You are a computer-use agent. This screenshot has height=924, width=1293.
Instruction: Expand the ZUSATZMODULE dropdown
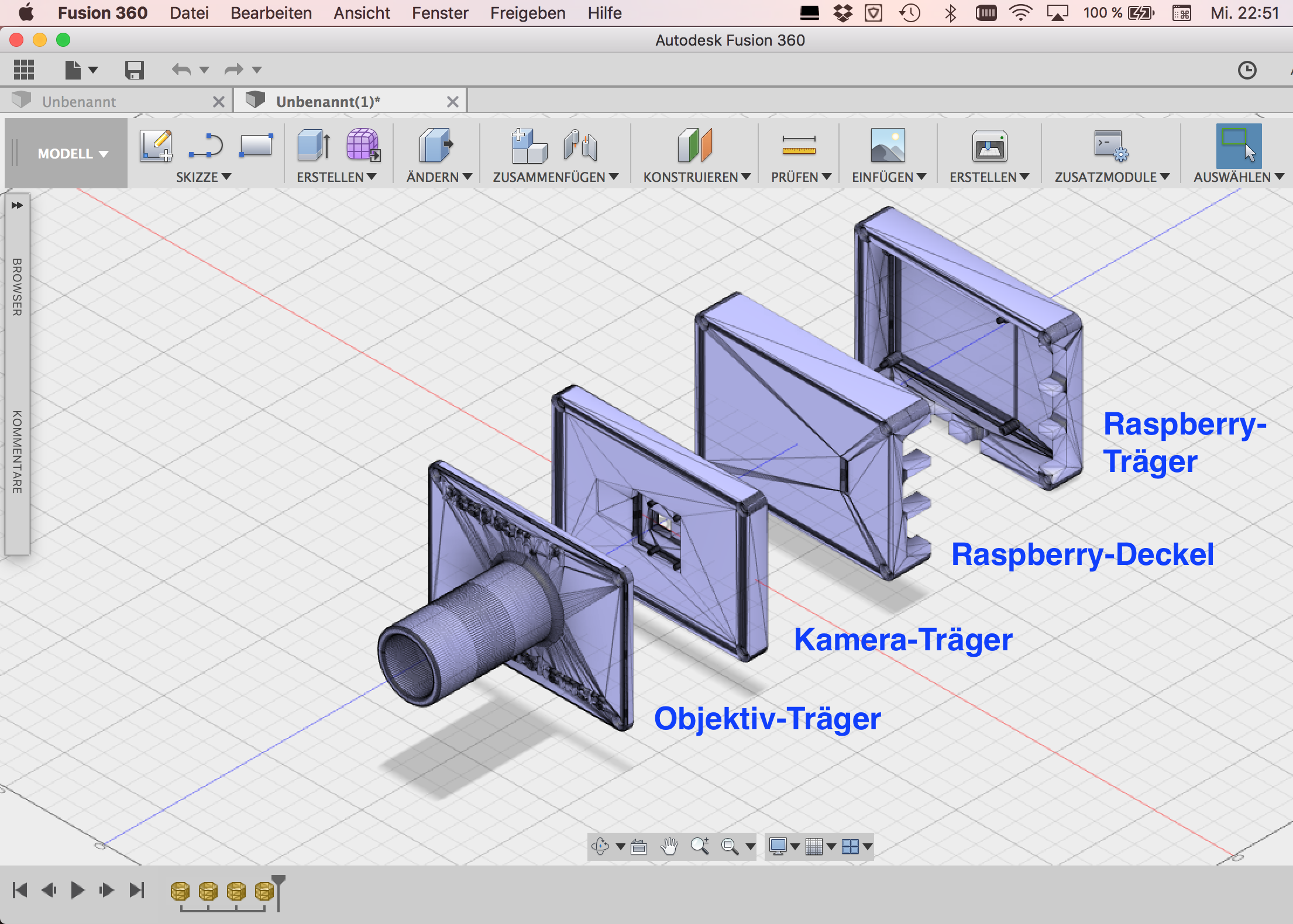click(x=1112, y=177)
